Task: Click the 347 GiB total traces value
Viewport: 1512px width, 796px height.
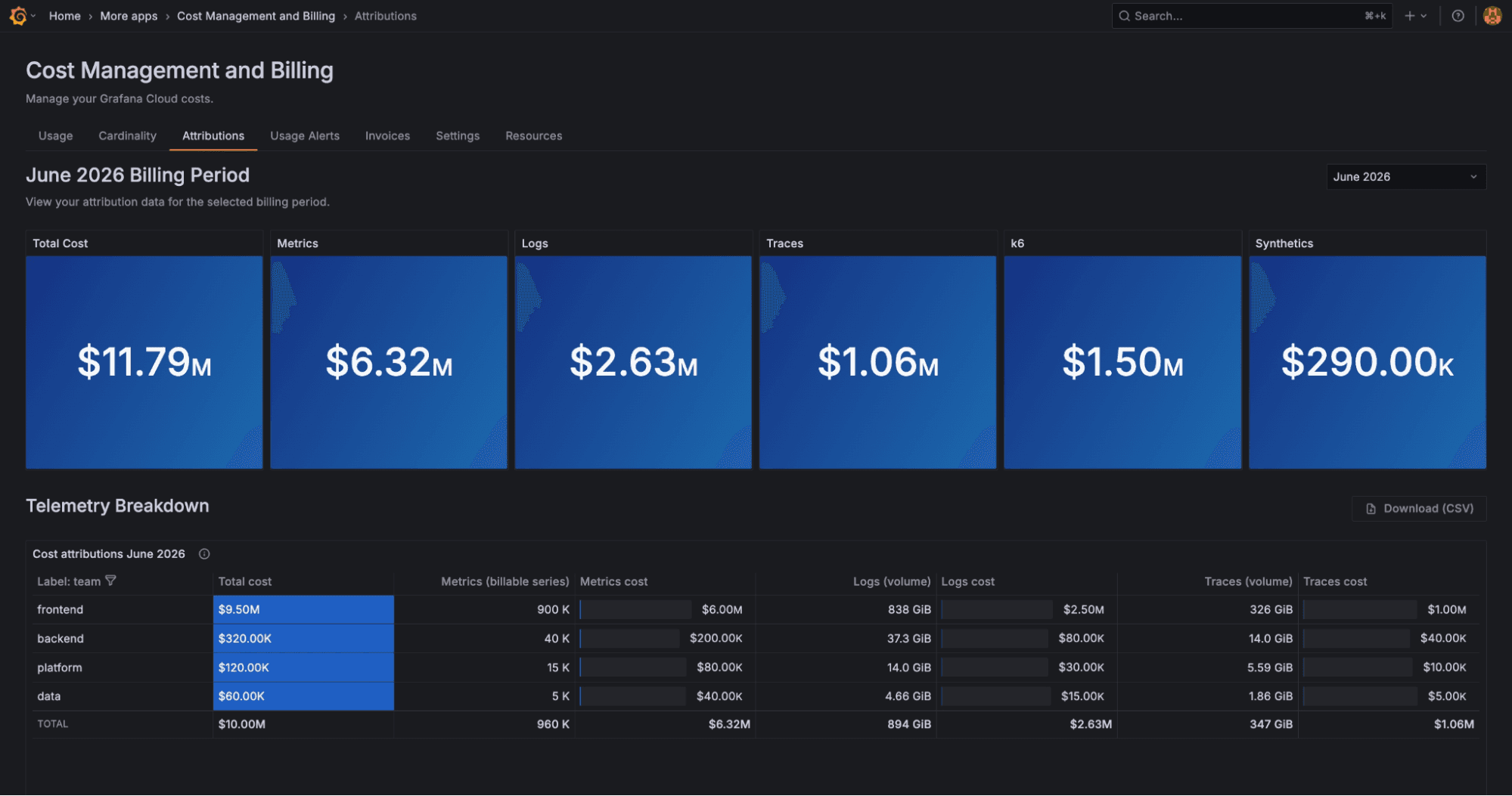Action: coord(1271,724)
